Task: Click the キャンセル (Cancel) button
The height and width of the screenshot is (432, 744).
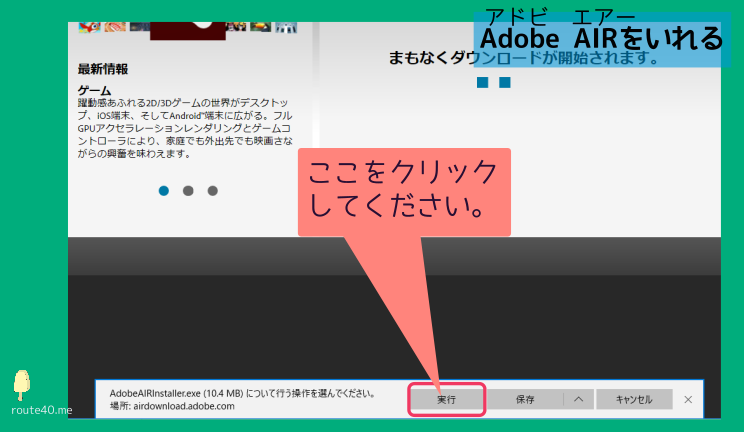Action: point(634,399)
